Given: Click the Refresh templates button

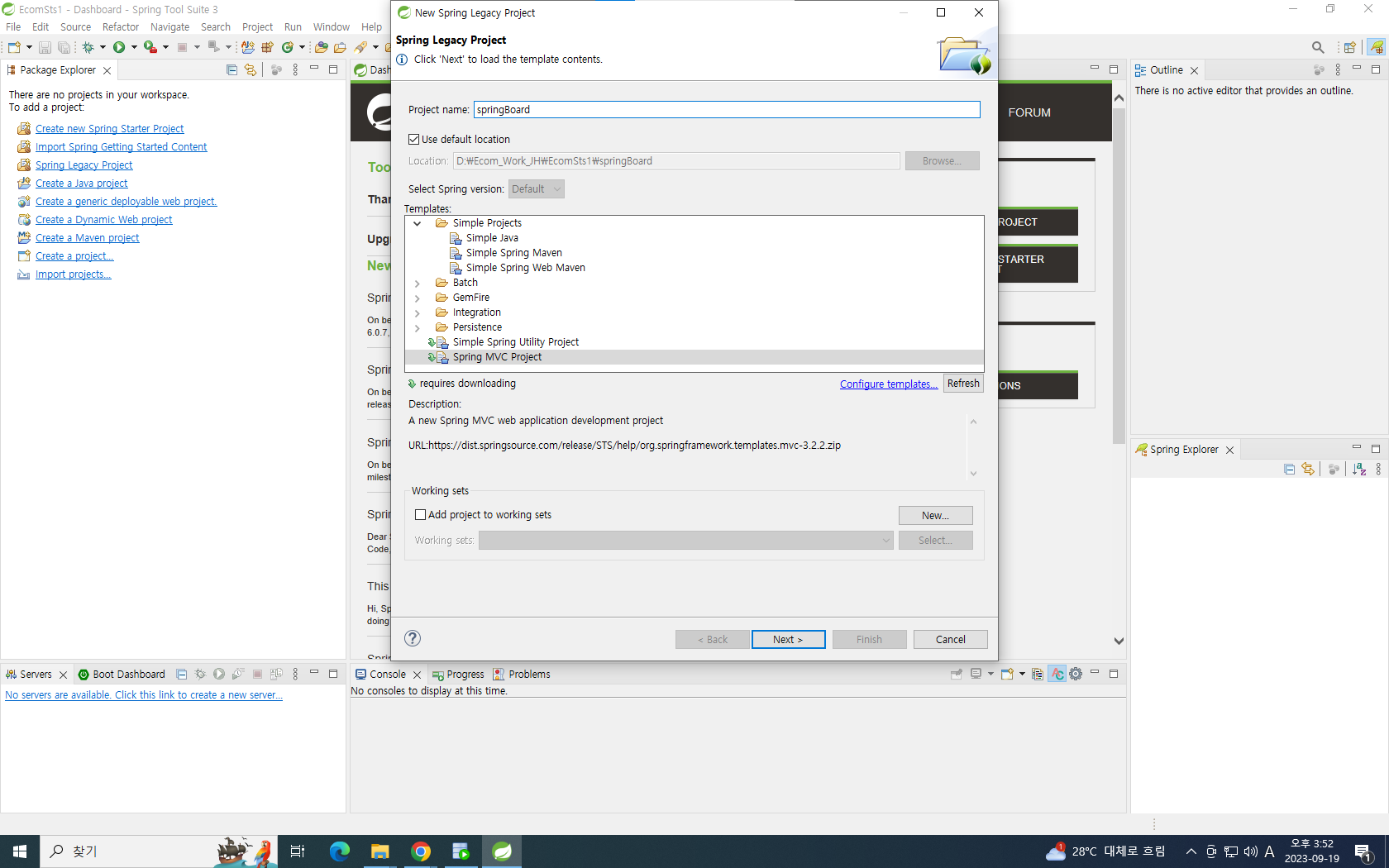Looking at the screenshot, I should (963, 384).
